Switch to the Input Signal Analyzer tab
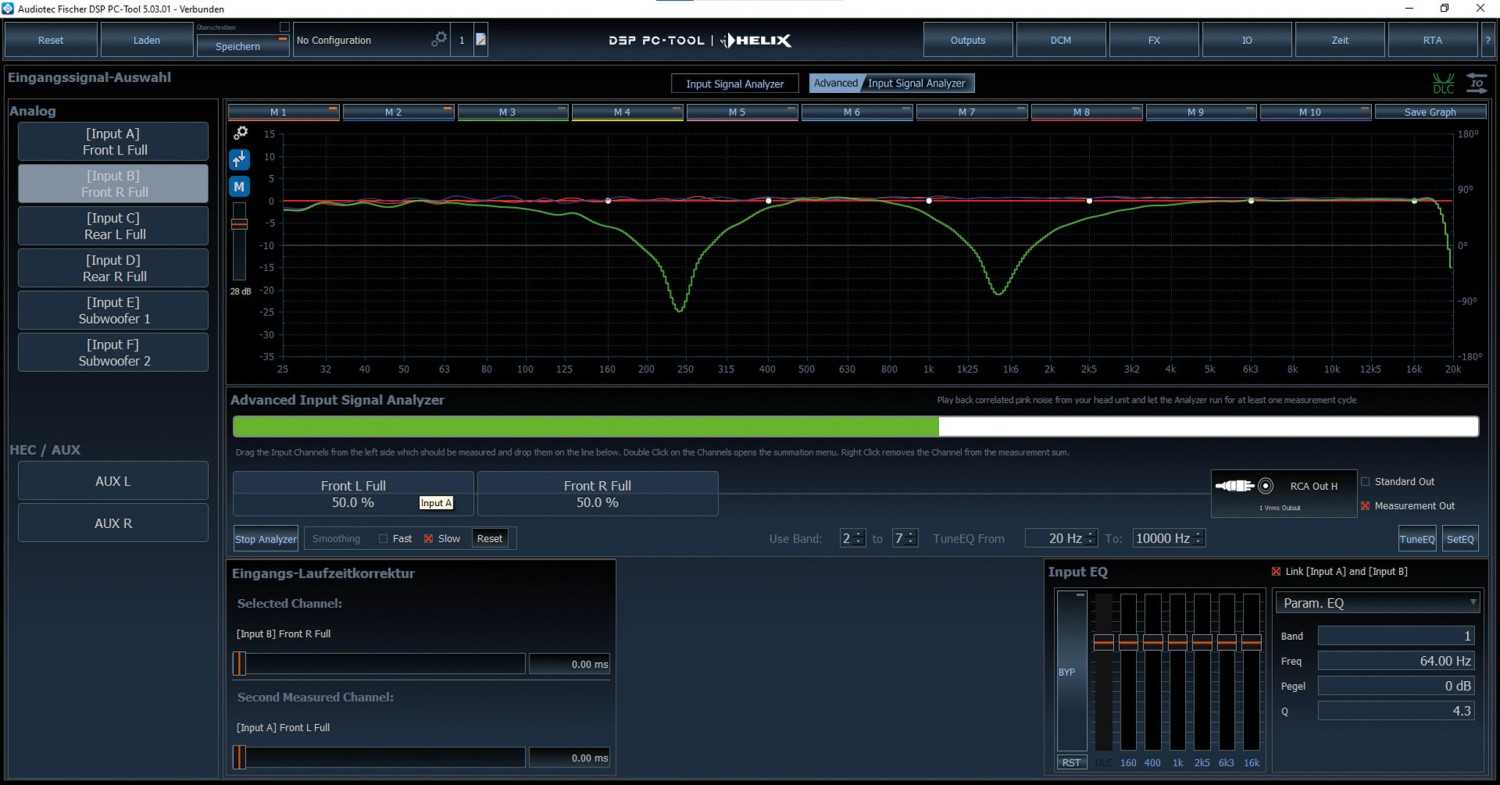Screen dimensions: 1500x785 pyautogui.click(x=735, y=84)
